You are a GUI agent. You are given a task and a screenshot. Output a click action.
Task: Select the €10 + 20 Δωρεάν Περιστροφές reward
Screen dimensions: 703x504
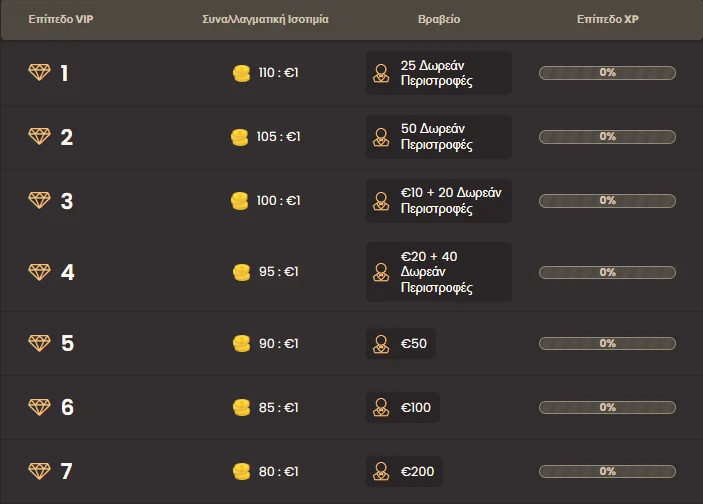[438, 201]
